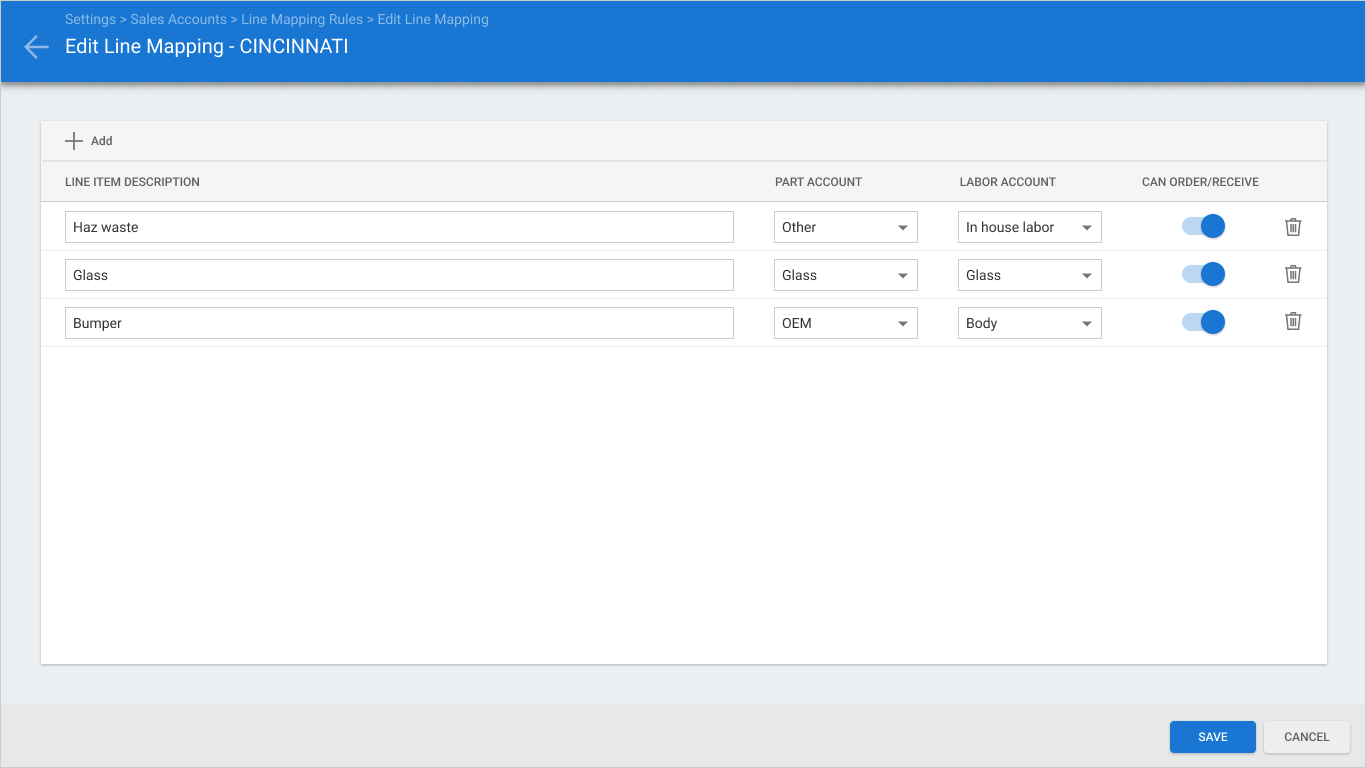This screenshot has height=768, width=1366.
Task: Click the Labor Account column header
Action: click(1007, 182)
